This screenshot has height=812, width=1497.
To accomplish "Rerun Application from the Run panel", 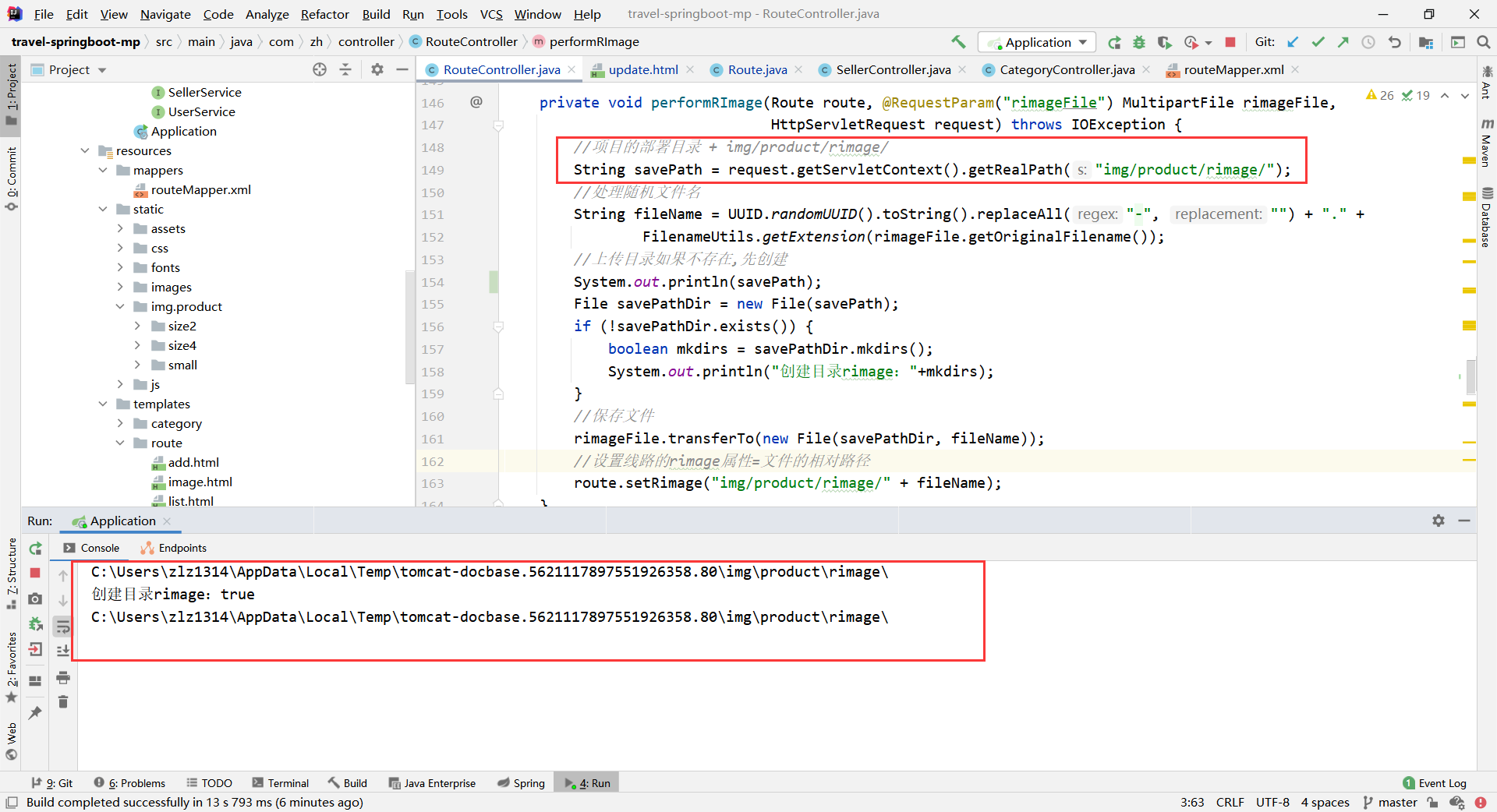I will 35,549.
